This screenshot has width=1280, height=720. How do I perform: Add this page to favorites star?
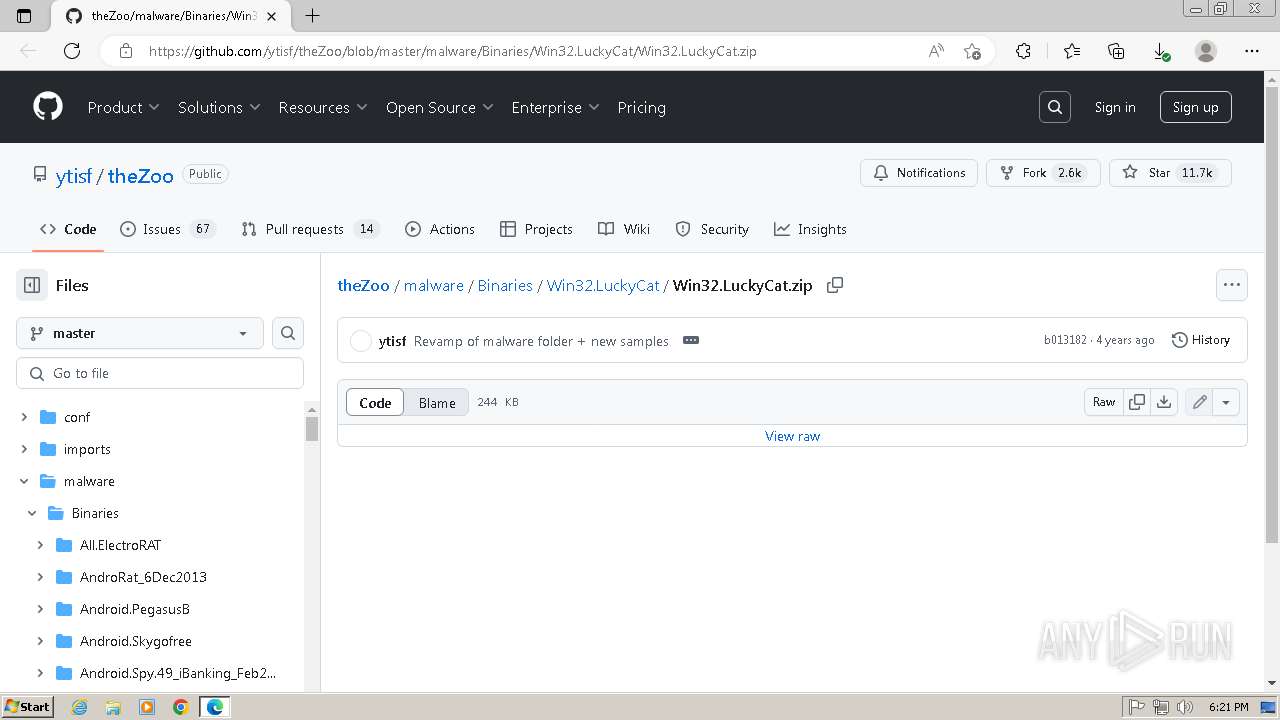click(x=972, y=51)
